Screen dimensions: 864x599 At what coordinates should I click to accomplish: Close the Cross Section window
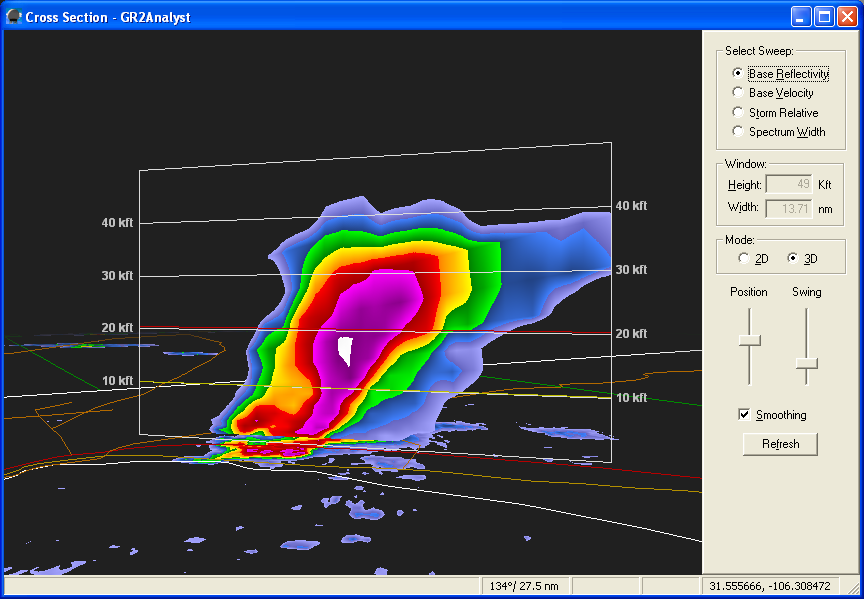(x=847, y=16)
